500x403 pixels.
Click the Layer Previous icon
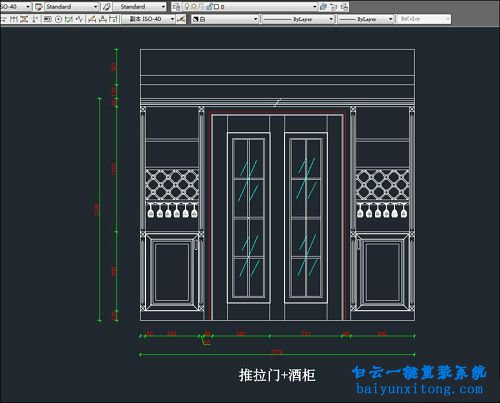pyautogui.click(x=334, y=7)
